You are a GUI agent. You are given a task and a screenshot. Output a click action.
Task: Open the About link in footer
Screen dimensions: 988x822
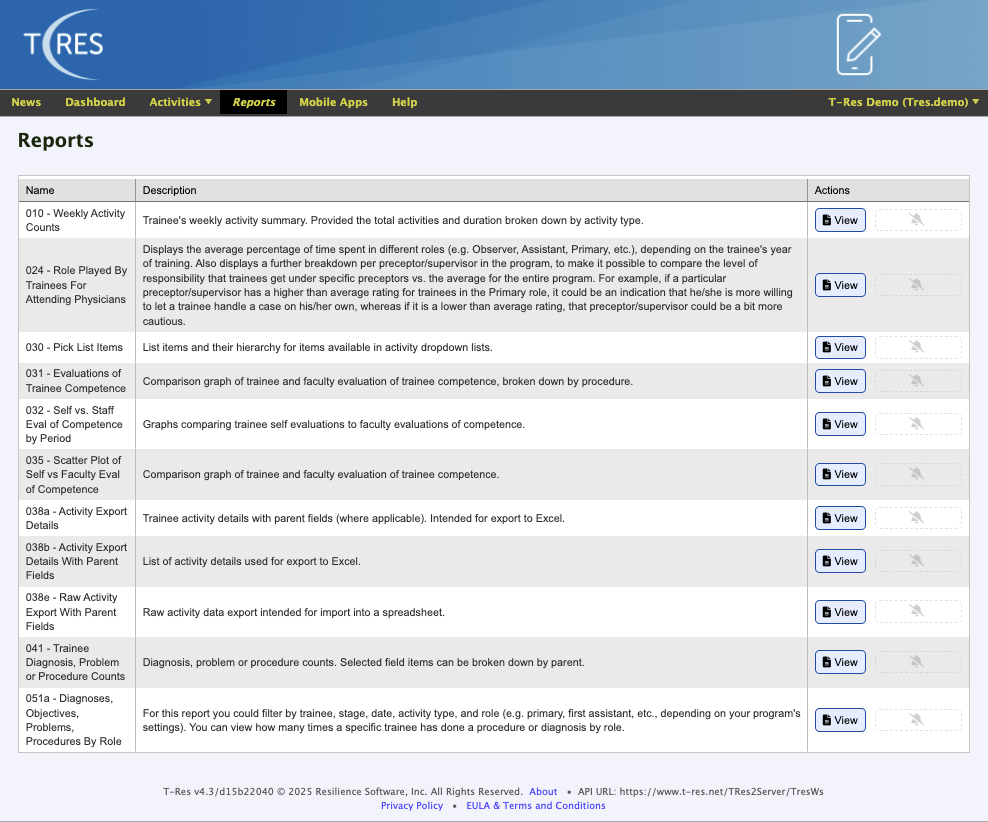[543, 792]
